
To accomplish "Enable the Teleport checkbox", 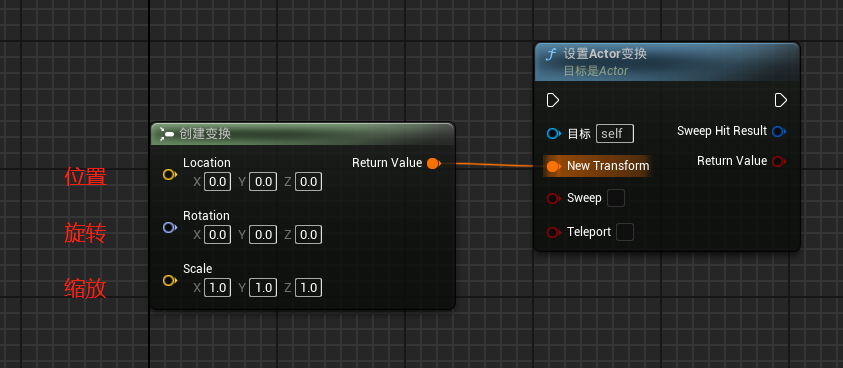I will [625, 232].
